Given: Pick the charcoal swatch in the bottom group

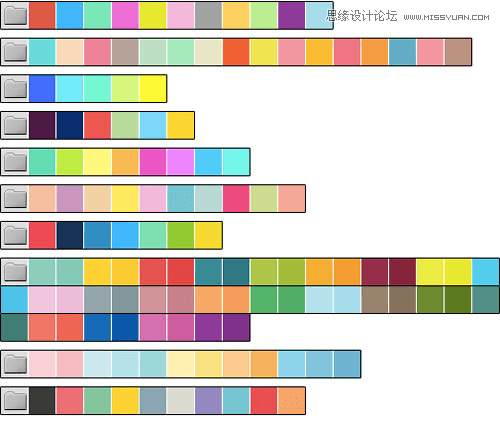Looking at the screenshot, I should (42, 401).
